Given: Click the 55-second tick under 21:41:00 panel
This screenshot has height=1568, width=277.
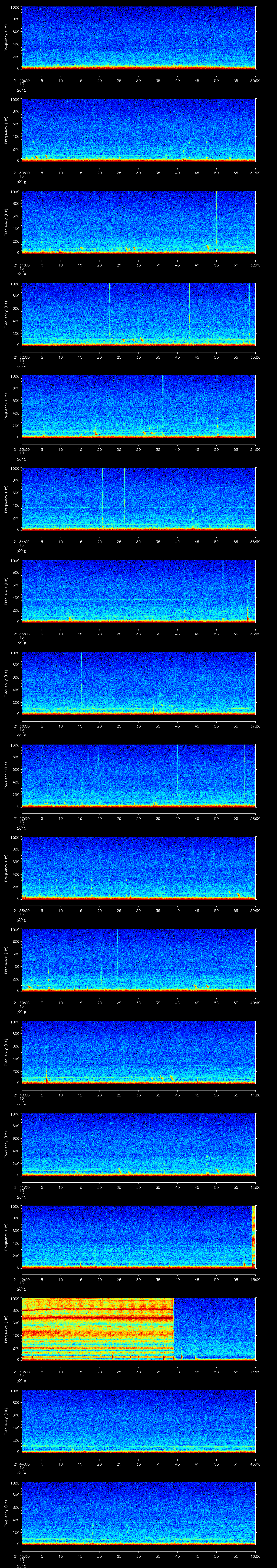Looking at the screenshot, I should tap(236, 1187).
